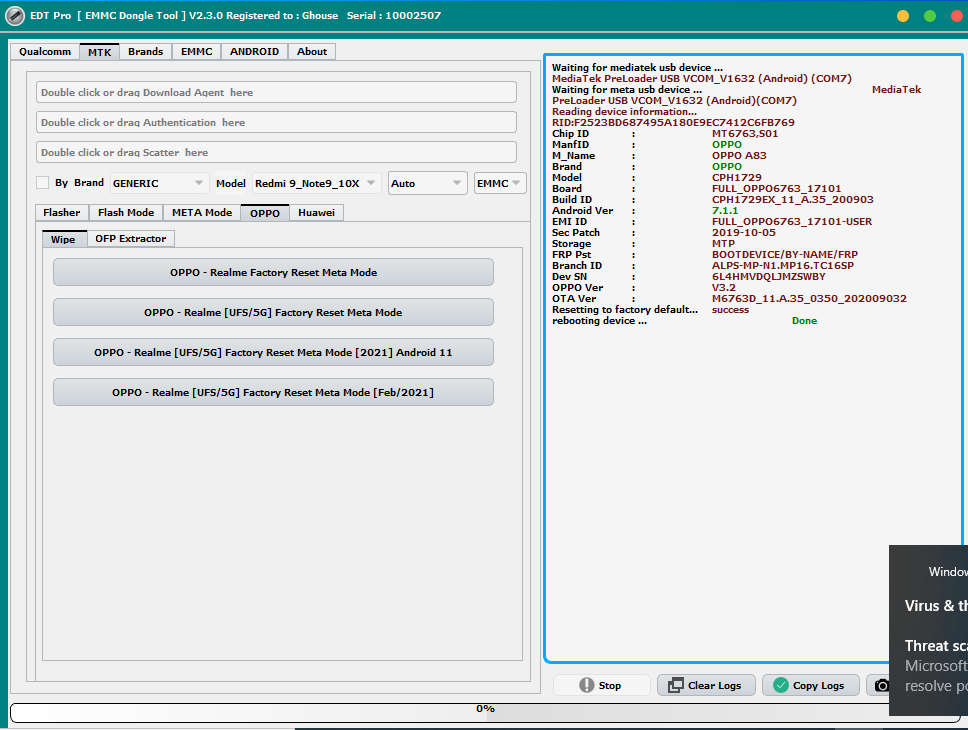
Task: Click the camera screenshot icon button
Action: click(x=882, y=685)
